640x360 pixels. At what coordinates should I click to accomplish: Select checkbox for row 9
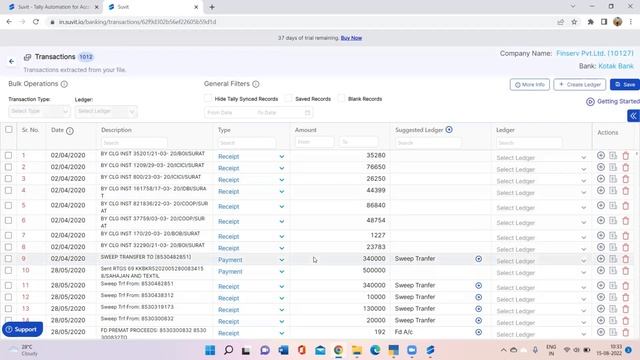click(x=9, y=259)
